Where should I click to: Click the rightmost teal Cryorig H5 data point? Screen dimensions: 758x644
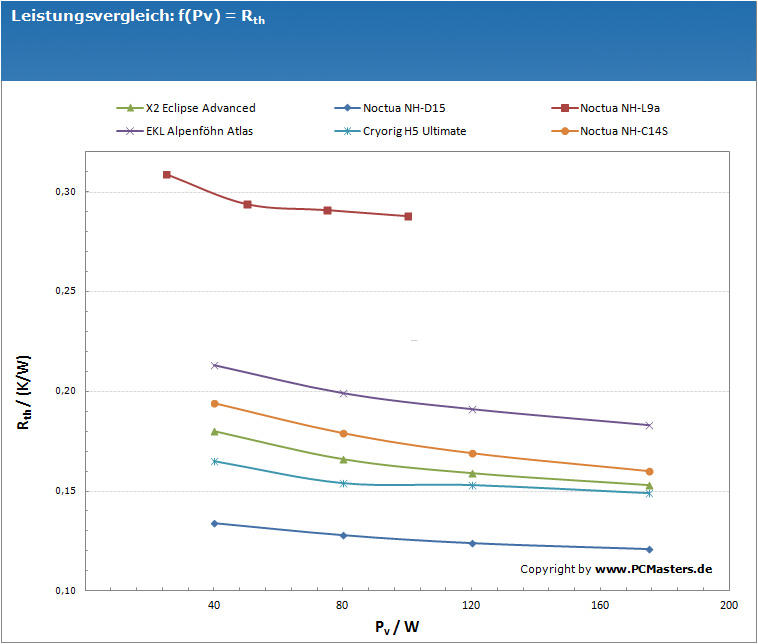[x=649, y=494]
